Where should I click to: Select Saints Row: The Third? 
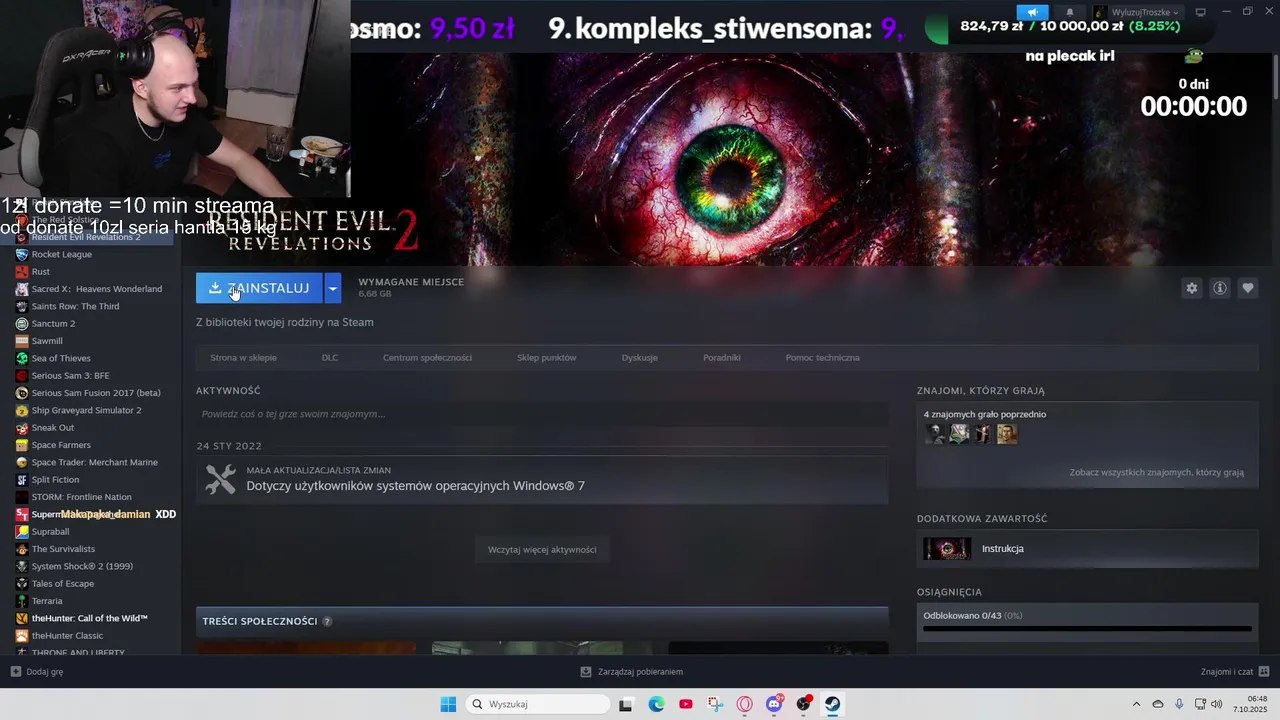pyautogui.click(x=75, y=306)
